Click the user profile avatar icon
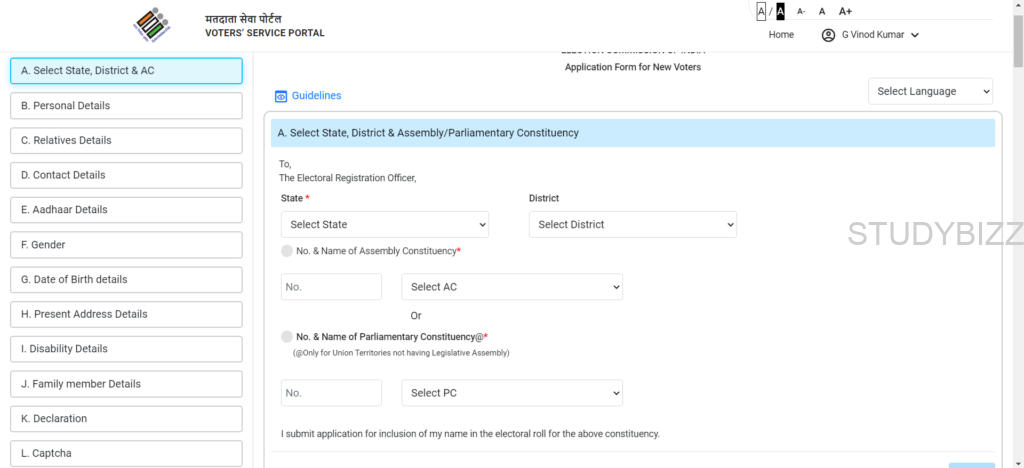The width and height of the screenshot is (1024, 468). tap(828, 35)
